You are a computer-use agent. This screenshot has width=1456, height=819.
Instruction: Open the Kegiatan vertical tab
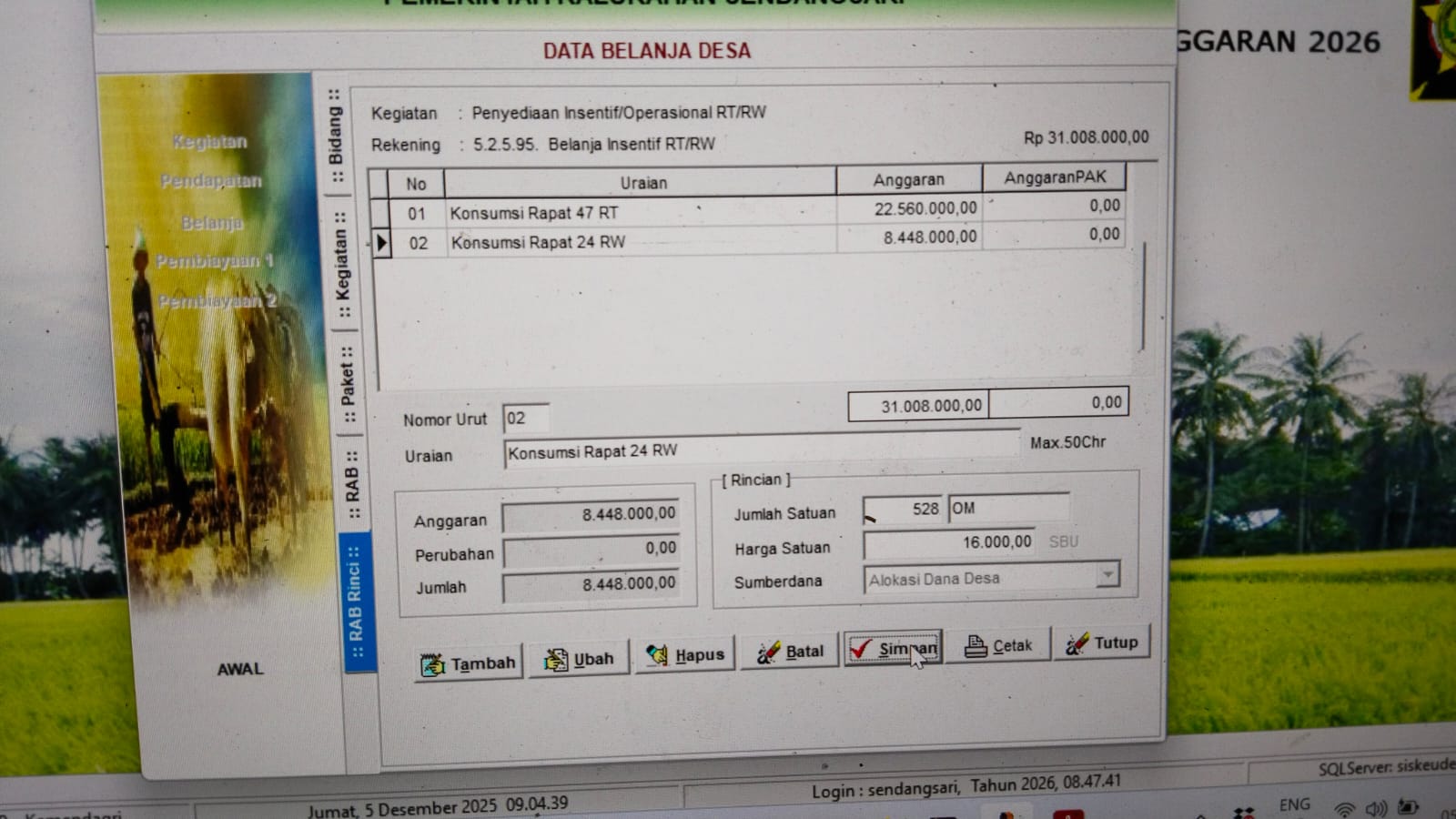[x=341, y=264]
